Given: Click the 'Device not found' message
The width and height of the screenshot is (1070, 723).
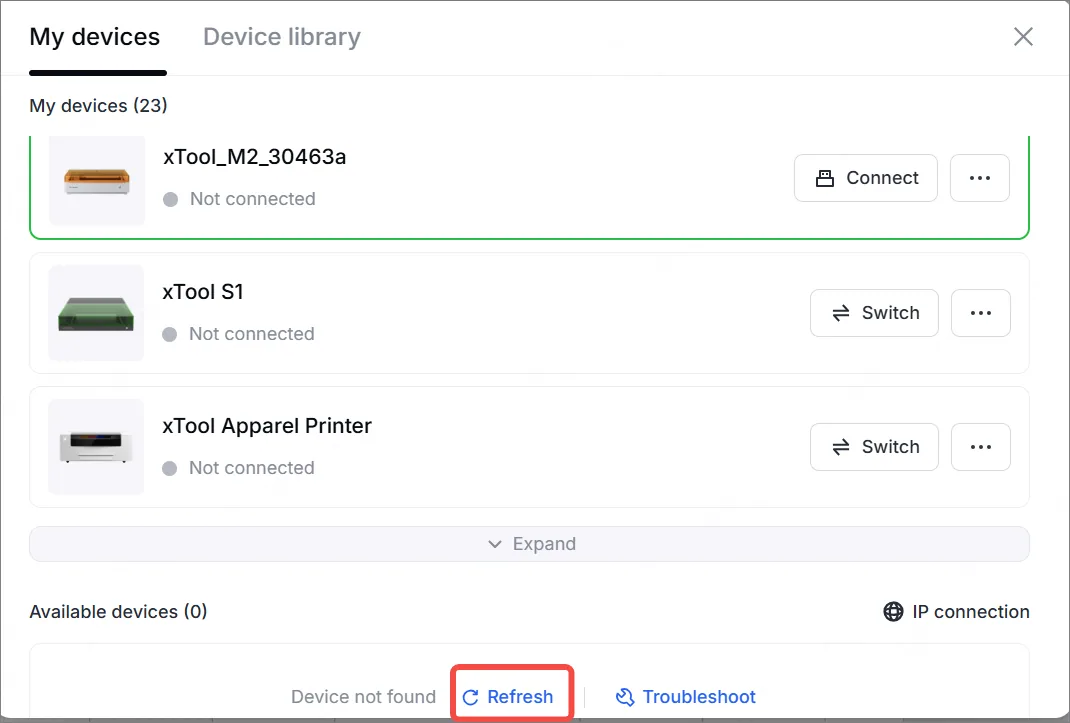Looking at the screenshot, I should pos(363,696).
